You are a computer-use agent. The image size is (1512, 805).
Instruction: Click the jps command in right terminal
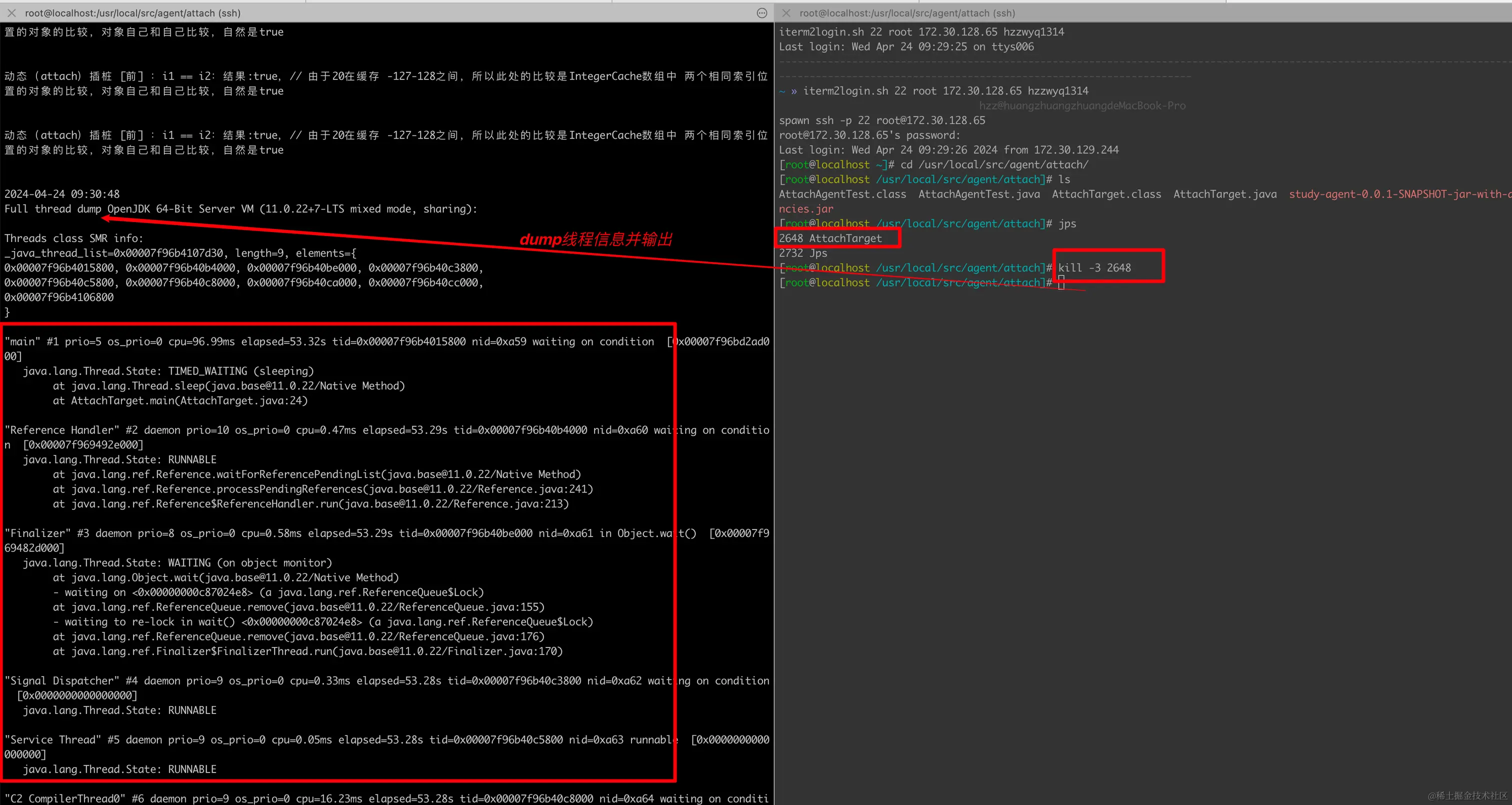(1067, 223)
